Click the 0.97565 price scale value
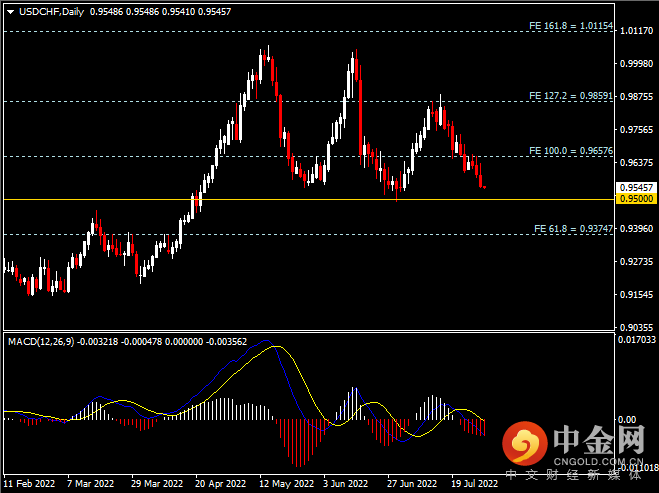The width and height of the screenshot is (659, 493). coord(637,130)
